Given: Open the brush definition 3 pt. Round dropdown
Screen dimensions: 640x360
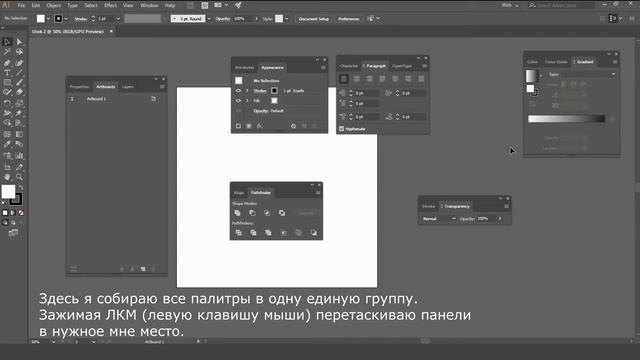Looking at the screenshot, I should pos(209,19).
